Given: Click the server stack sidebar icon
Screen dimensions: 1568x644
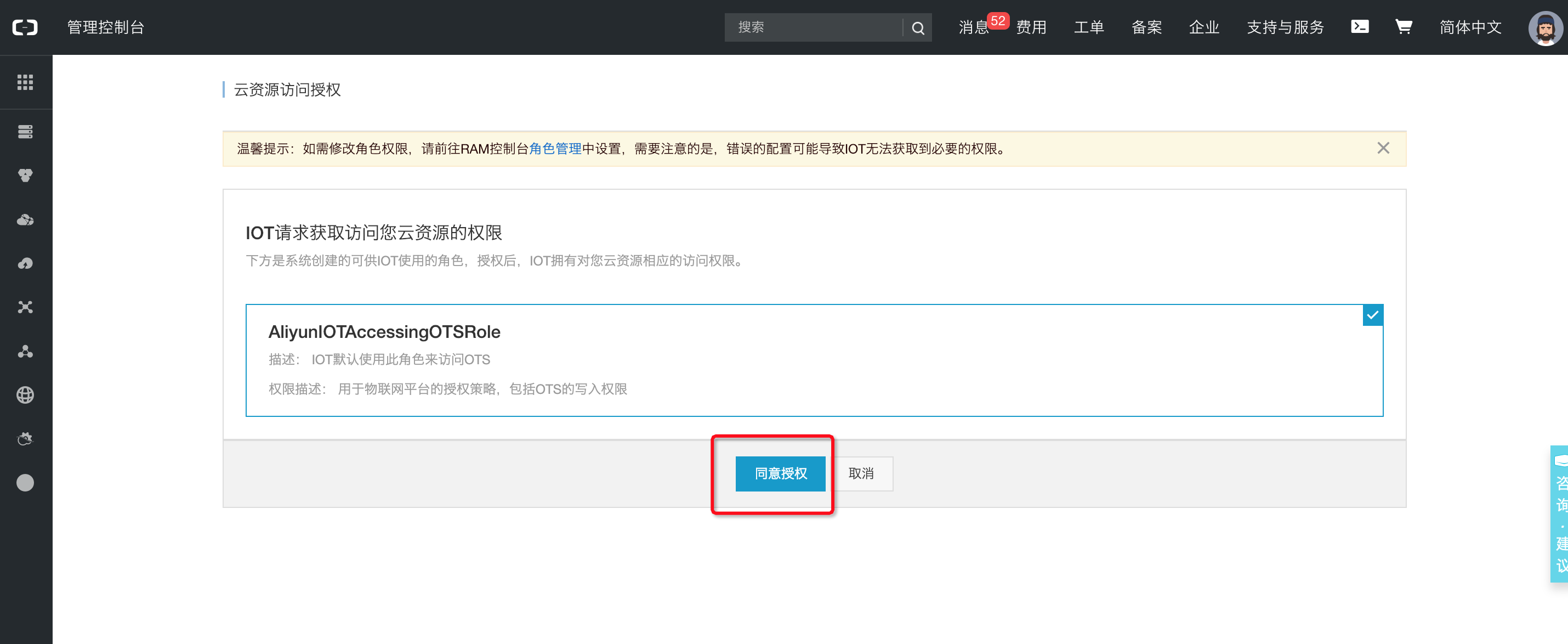Looking at the screenshot, I should click(x=25, y=132).
